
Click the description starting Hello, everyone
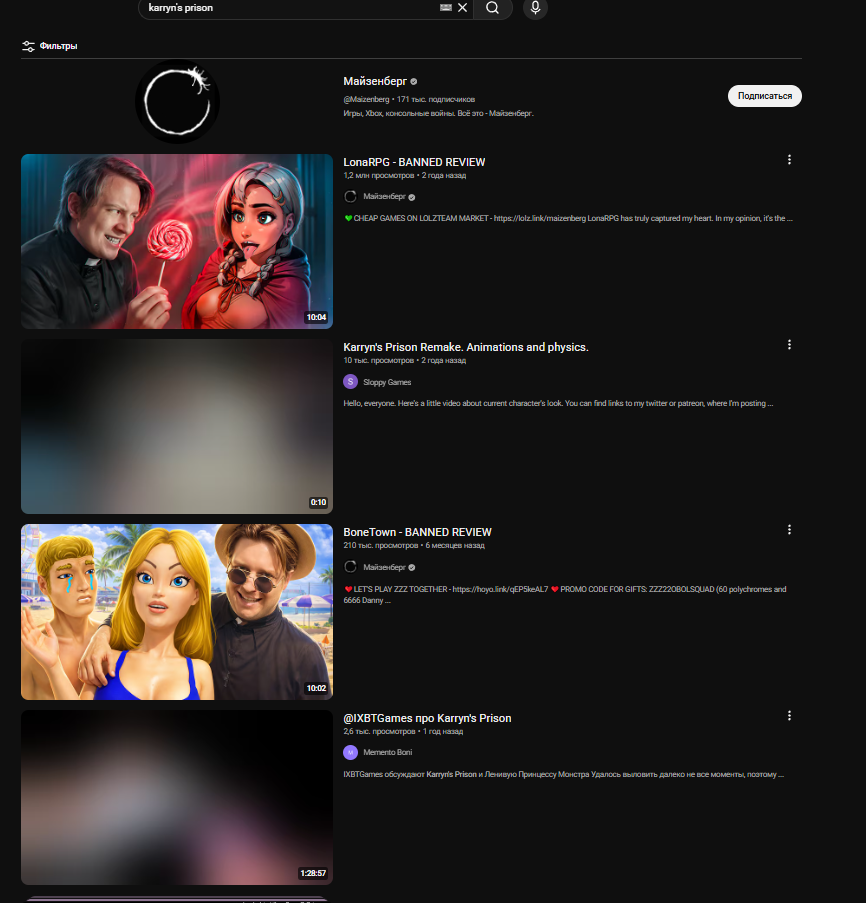tap(558, 404)
